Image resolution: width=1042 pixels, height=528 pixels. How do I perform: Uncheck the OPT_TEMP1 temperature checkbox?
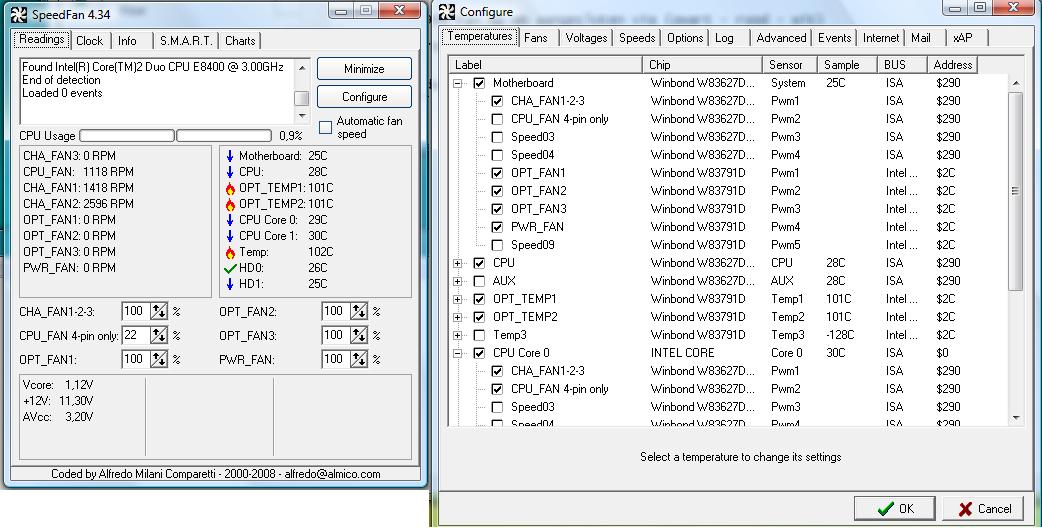tap(479, 299)
